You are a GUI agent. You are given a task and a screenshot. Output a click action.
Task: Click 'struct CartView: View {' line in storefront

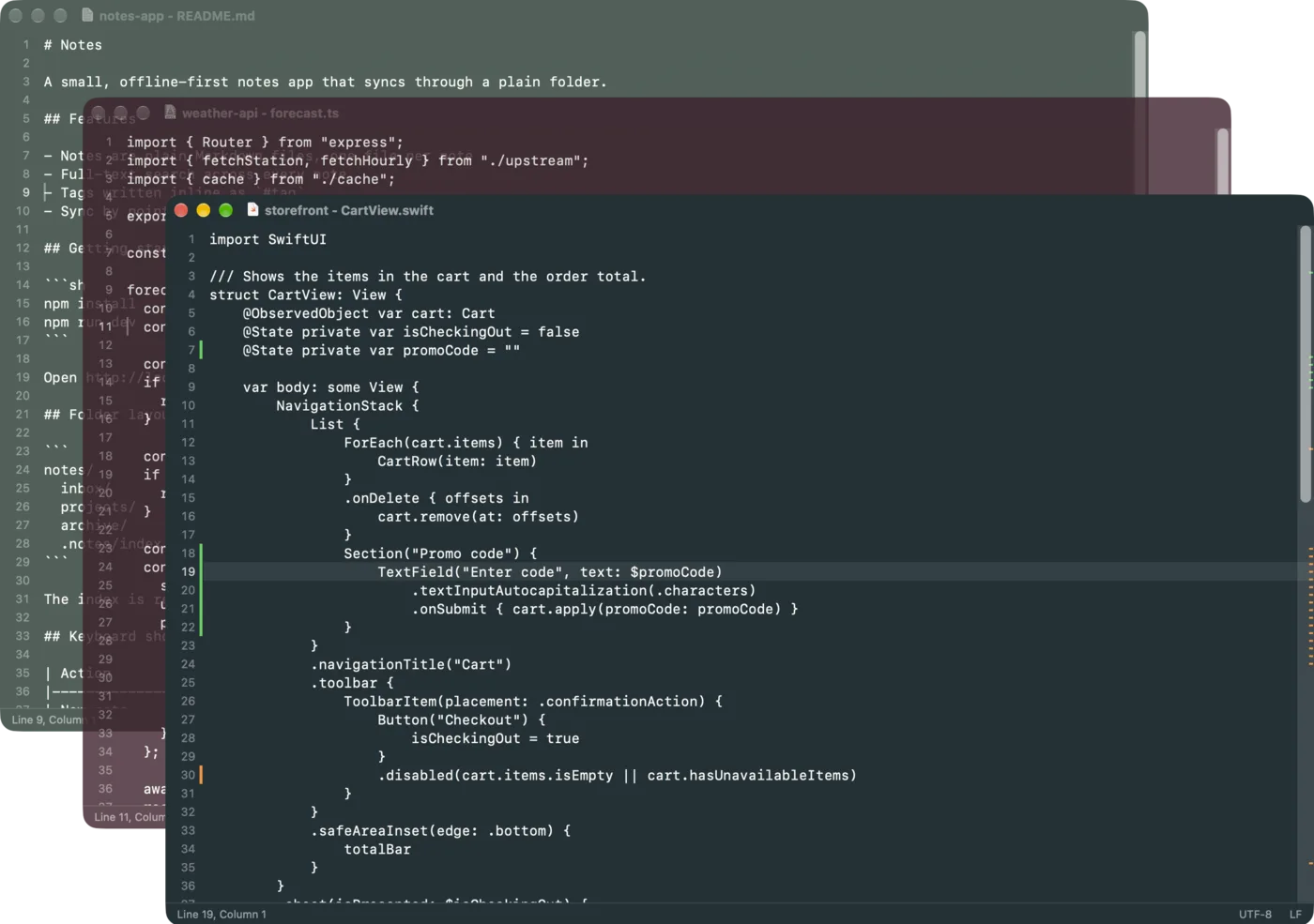coord(305,295)
